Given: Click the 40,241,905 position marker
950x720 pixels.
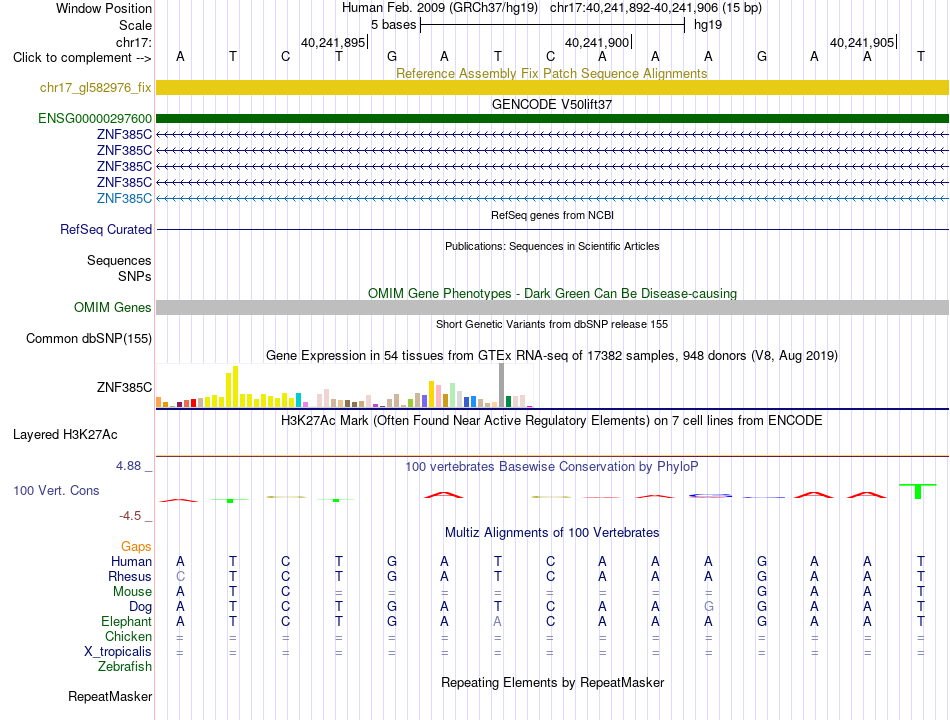Looking at the screenshot, I should click(863, 42).
